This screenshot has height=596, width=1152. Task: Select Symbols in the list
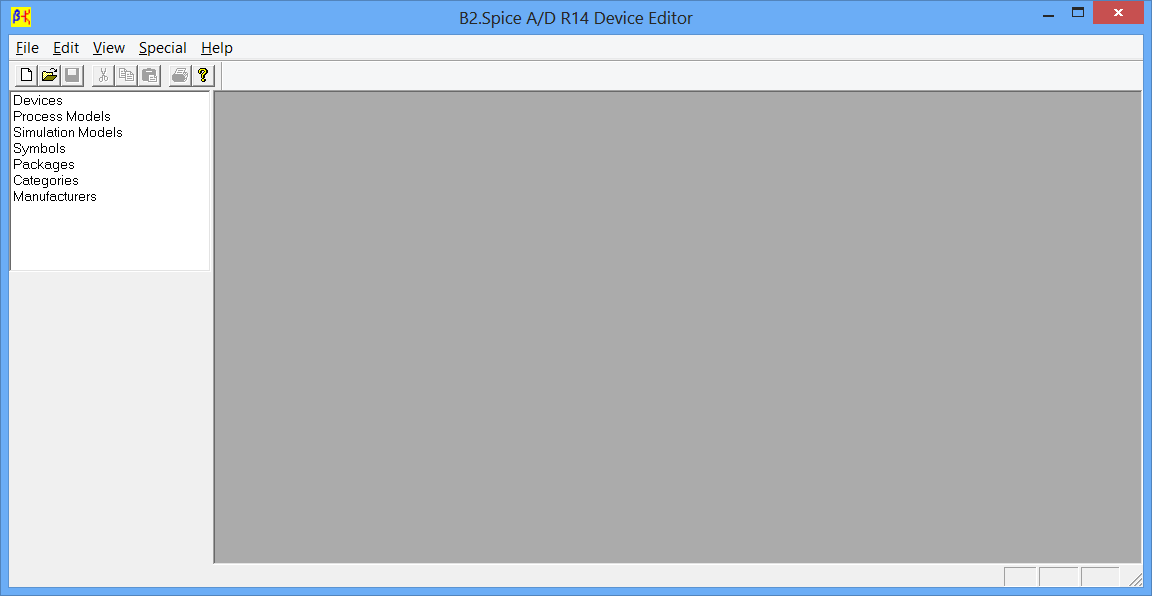click(39, 148)
